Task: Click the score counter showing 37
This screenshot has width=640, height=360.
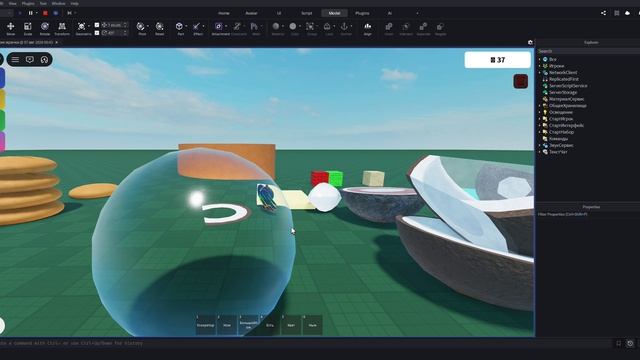Action: (x=498, y=60)
